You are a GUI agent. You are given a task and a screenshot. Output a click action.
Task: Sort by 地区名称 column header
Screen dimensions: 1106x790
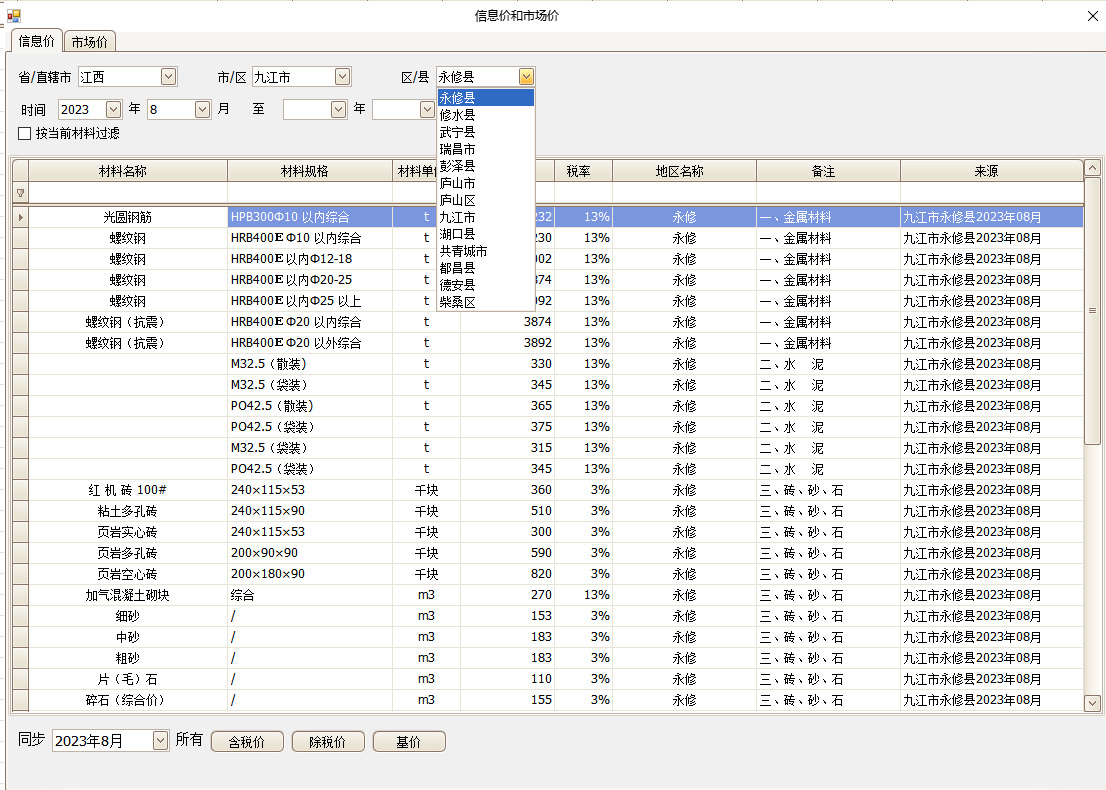684,171
